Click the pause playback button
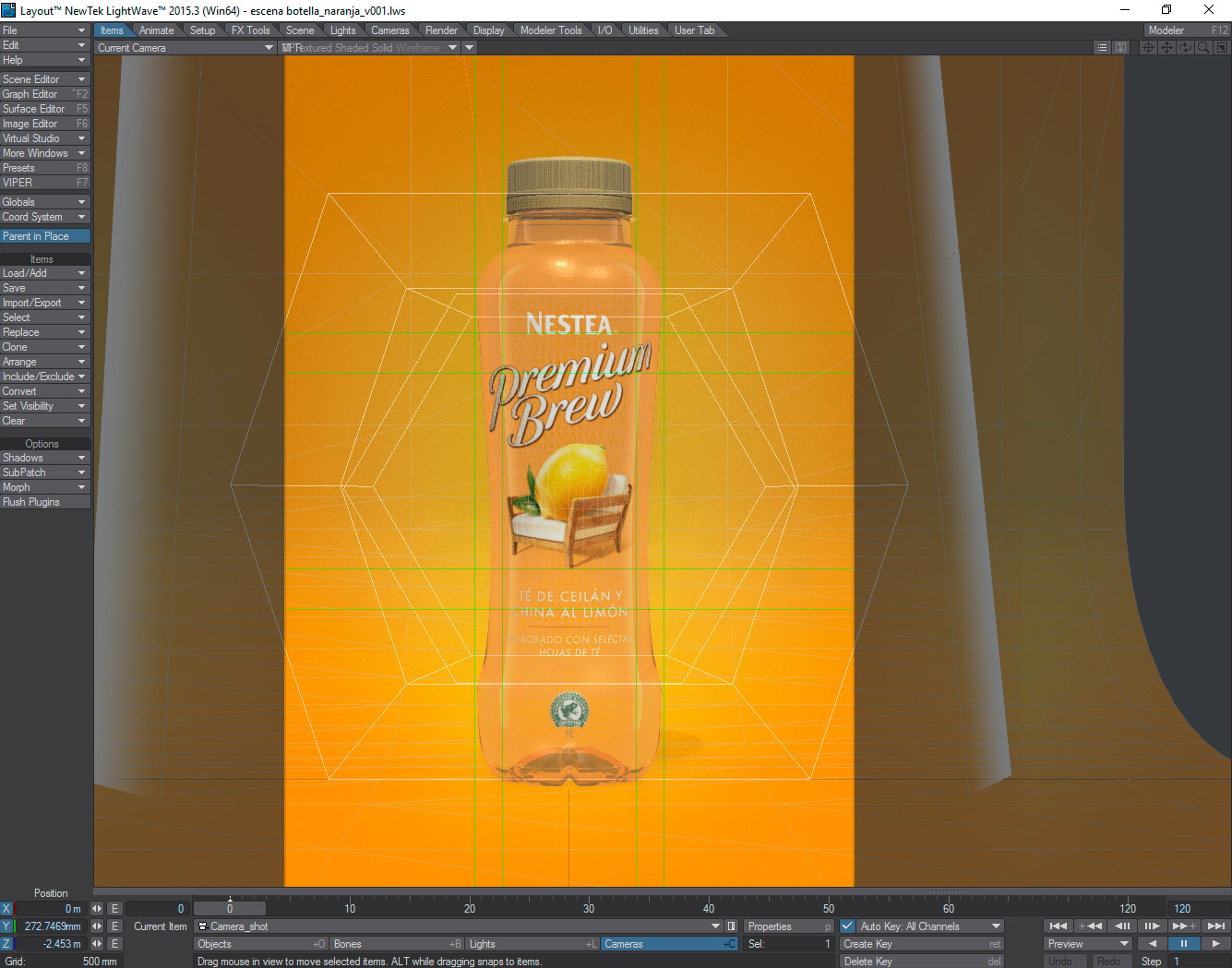Image resolution: width=1232 pixels, height=968 pixels. click(1183, 943)
